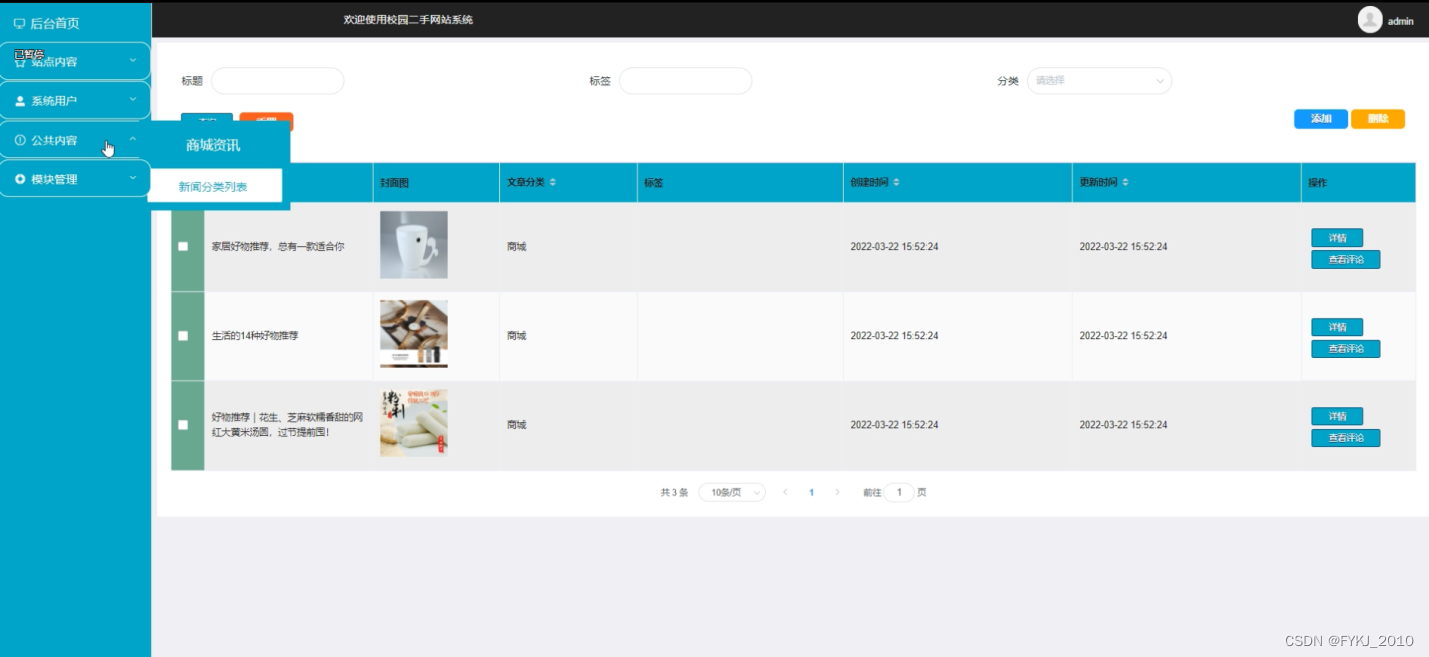Open the white mug cover thumbnail
The height and width of the screenshot is (657, 1429).
pyautogui.click(x=414, y=245)
